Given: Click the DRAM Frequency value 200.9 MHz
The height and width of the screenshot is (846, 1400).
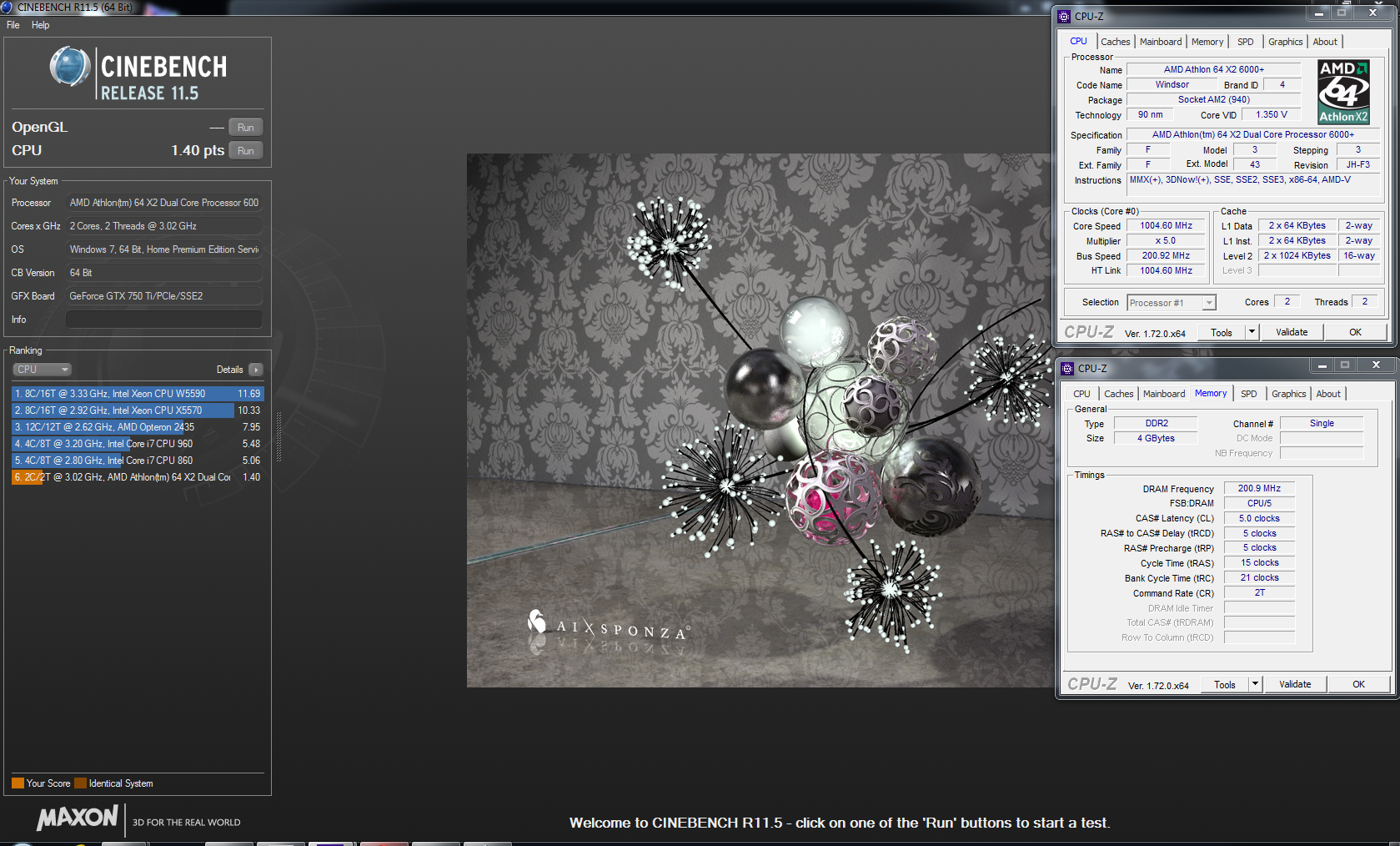Looking at the screenshot, I should tap(1259, 489).
